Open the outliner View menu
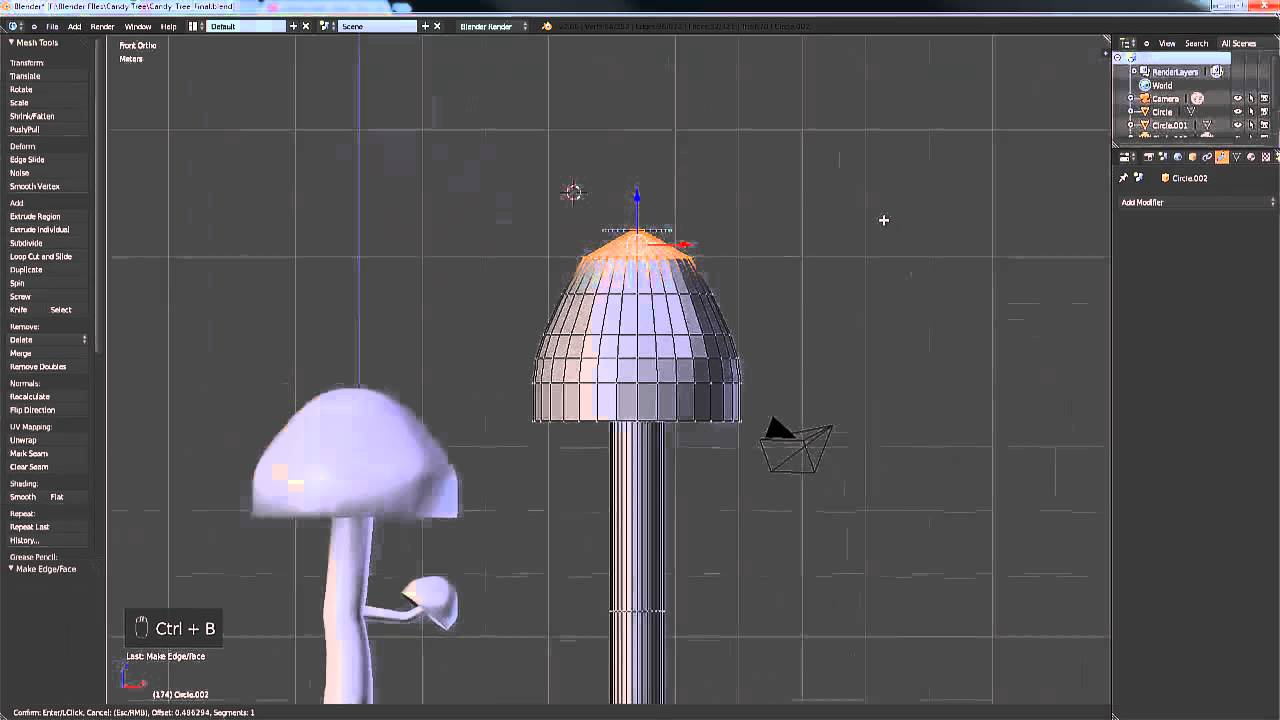Image resolution: width=1280 pixels, height=720 pixels. coord(1167,43)
